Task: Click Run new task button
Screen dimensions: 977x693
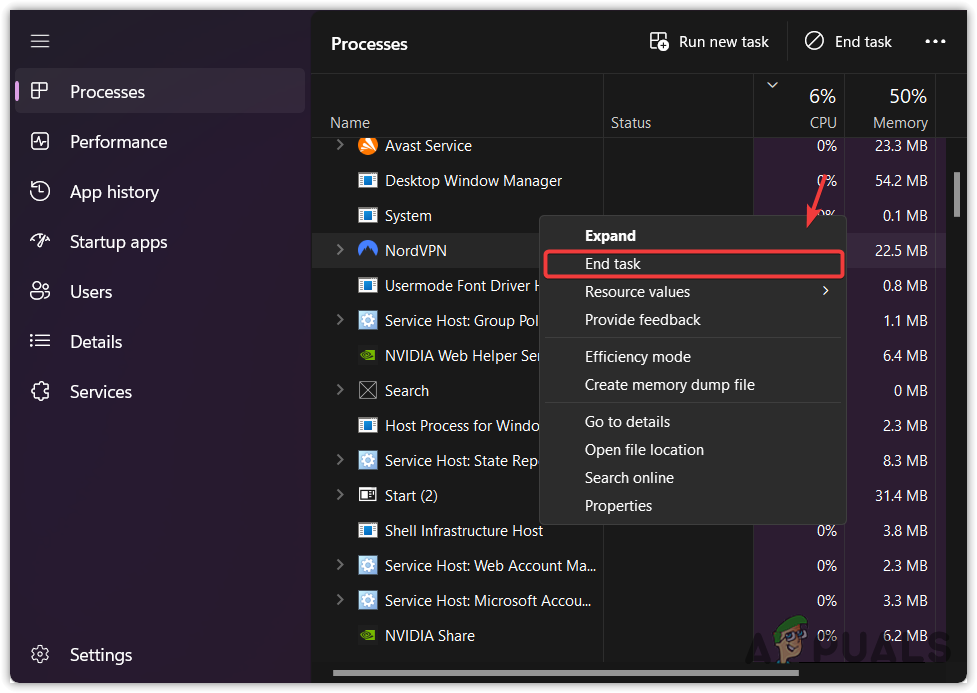Action: pyautogui.click(x=710, y=42)
